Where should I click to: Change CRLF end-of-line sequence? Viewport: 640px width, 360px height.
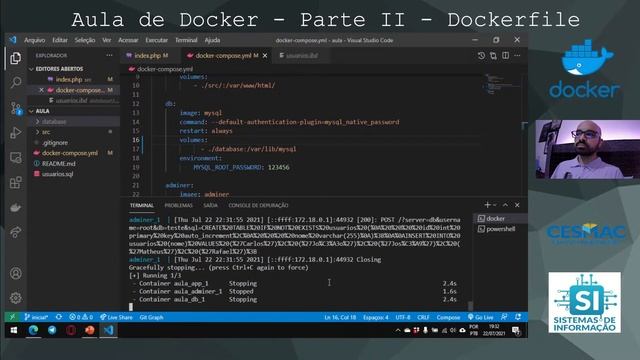(423, 317)
